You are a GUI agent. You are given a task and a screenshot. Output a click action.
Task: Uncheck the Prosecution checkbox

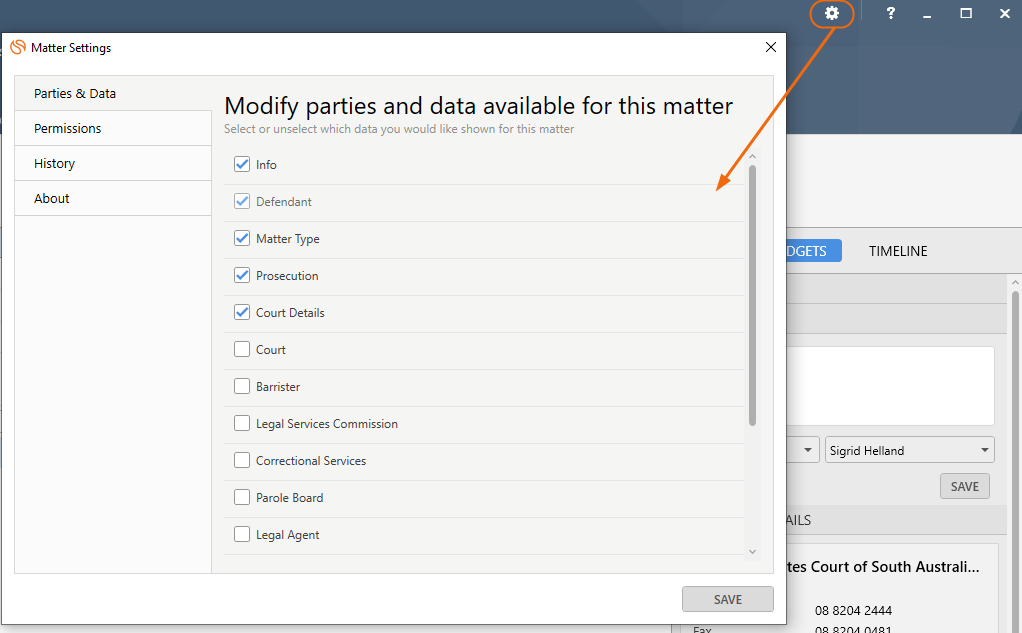pyautogui.click(x=242, y=275)
